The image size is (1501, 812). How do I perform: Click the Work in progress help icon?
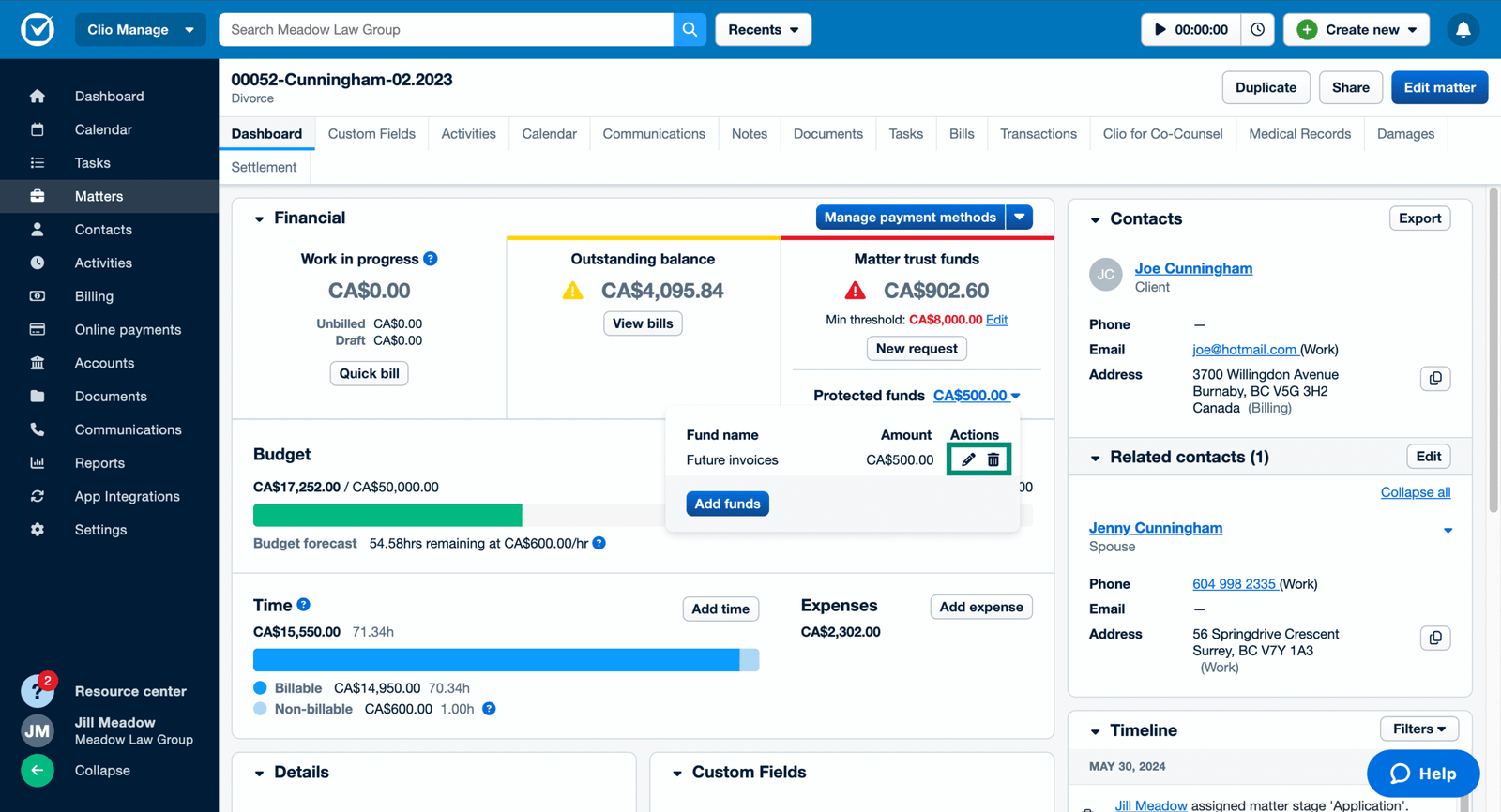[x=431, y=259]
